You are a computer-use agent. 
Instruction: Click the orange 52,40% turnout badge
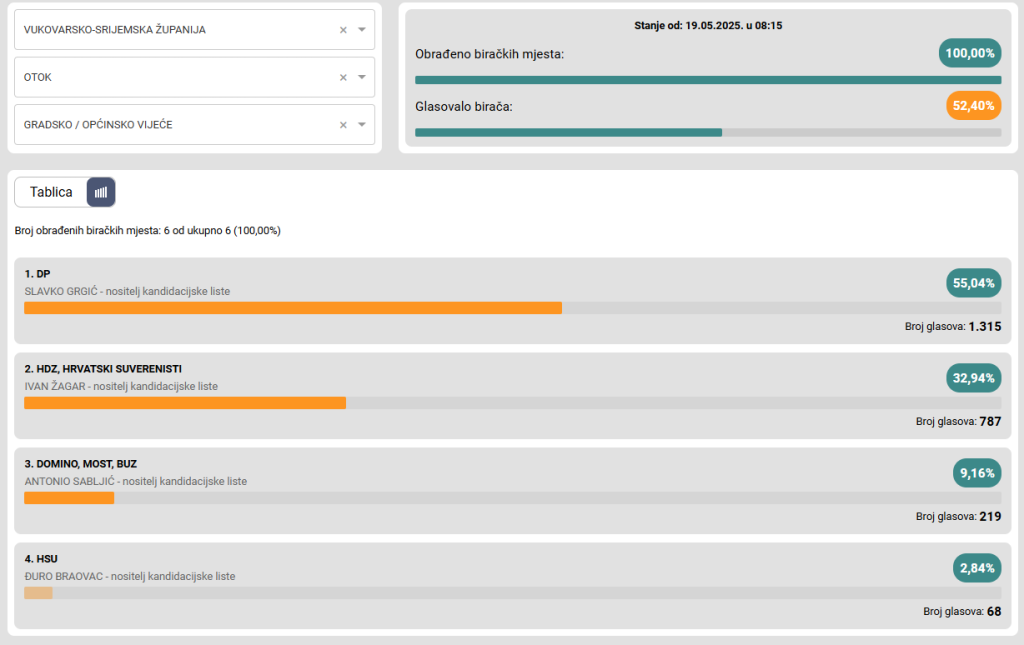pos(973,106)
